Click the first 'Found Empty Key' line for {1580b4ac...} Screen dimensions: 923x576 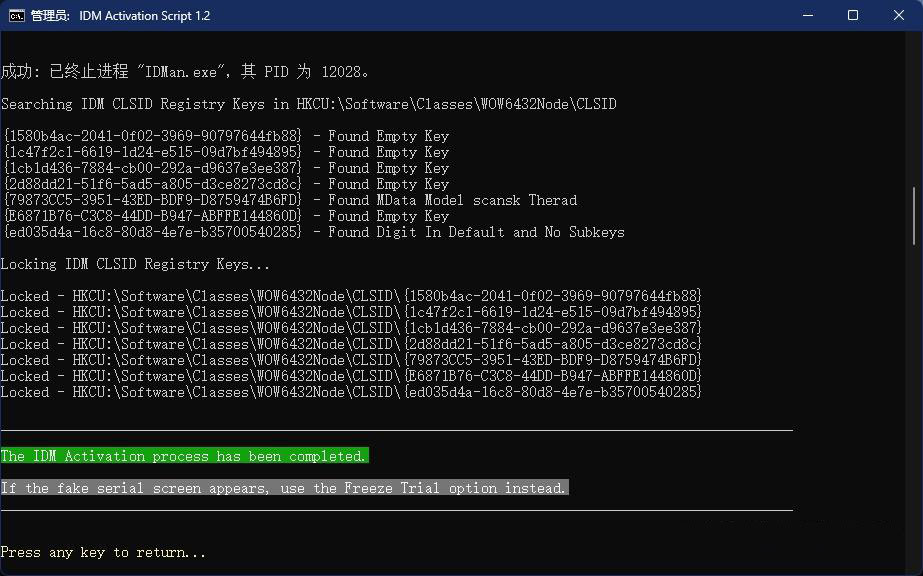click(x=225, y=136)
